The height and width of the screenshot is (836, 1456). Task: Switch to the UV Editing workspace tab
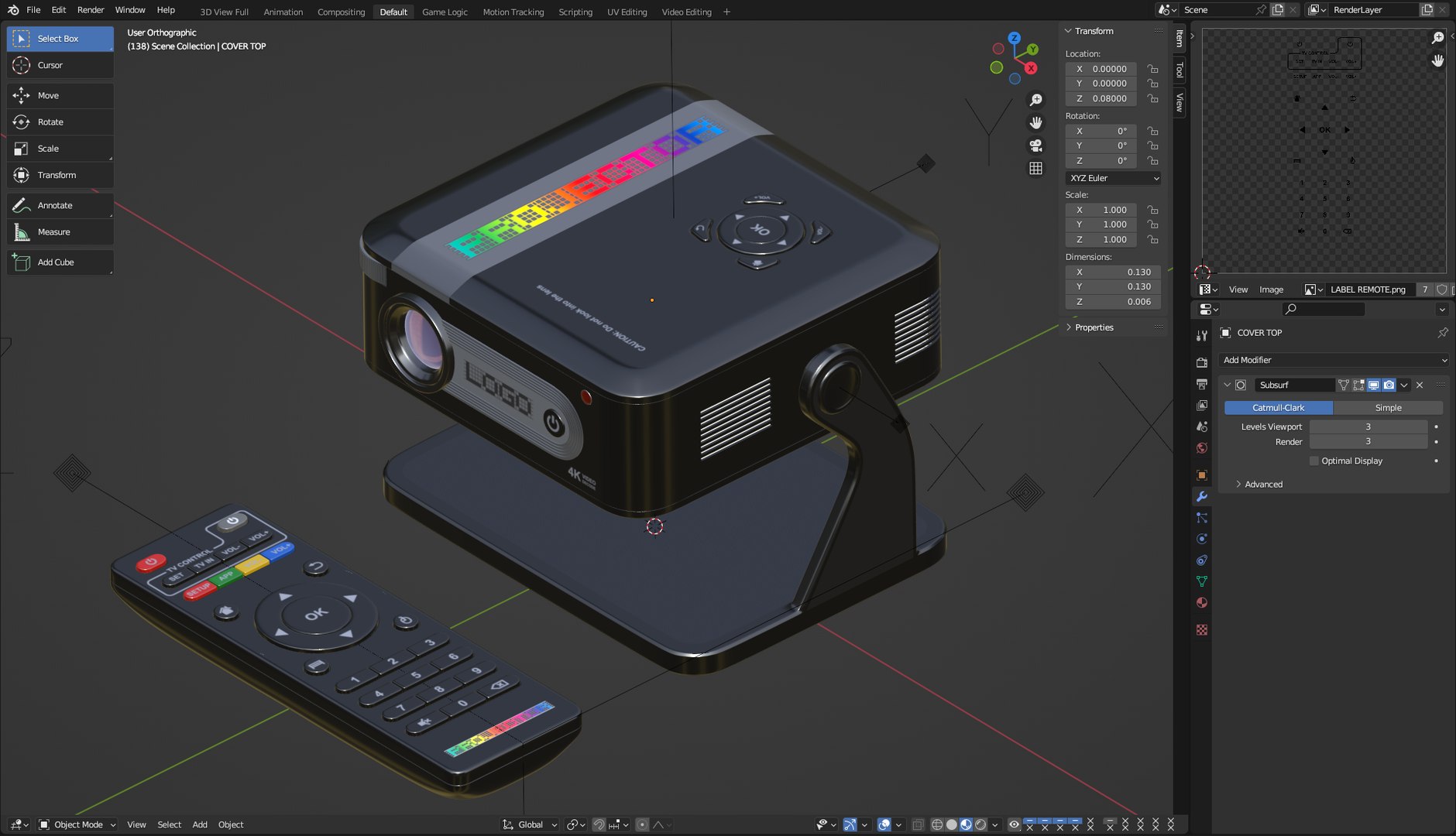[x=627, y=12]
